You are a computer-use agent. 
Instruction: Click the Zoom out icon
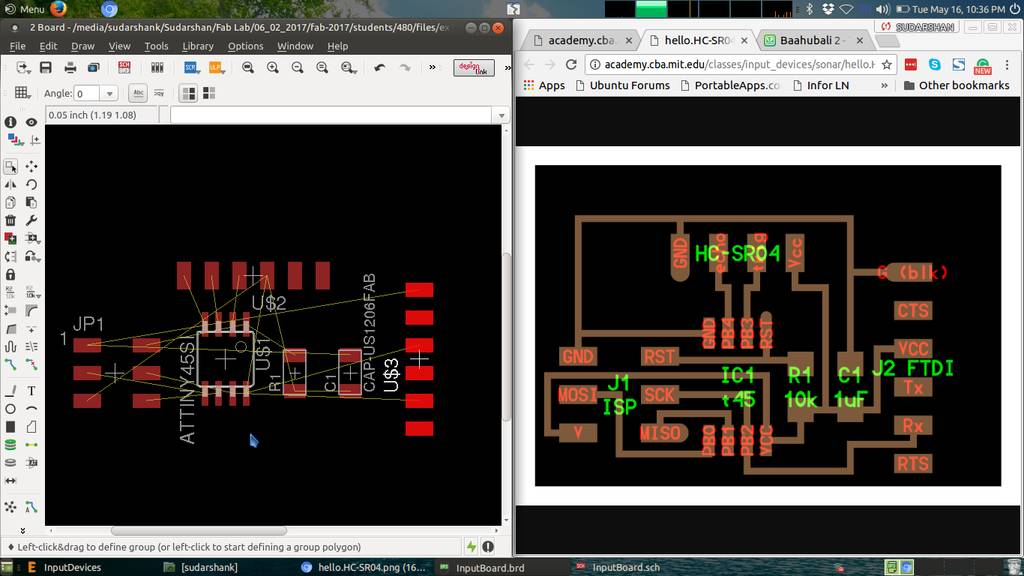click(x=297, y=67)
